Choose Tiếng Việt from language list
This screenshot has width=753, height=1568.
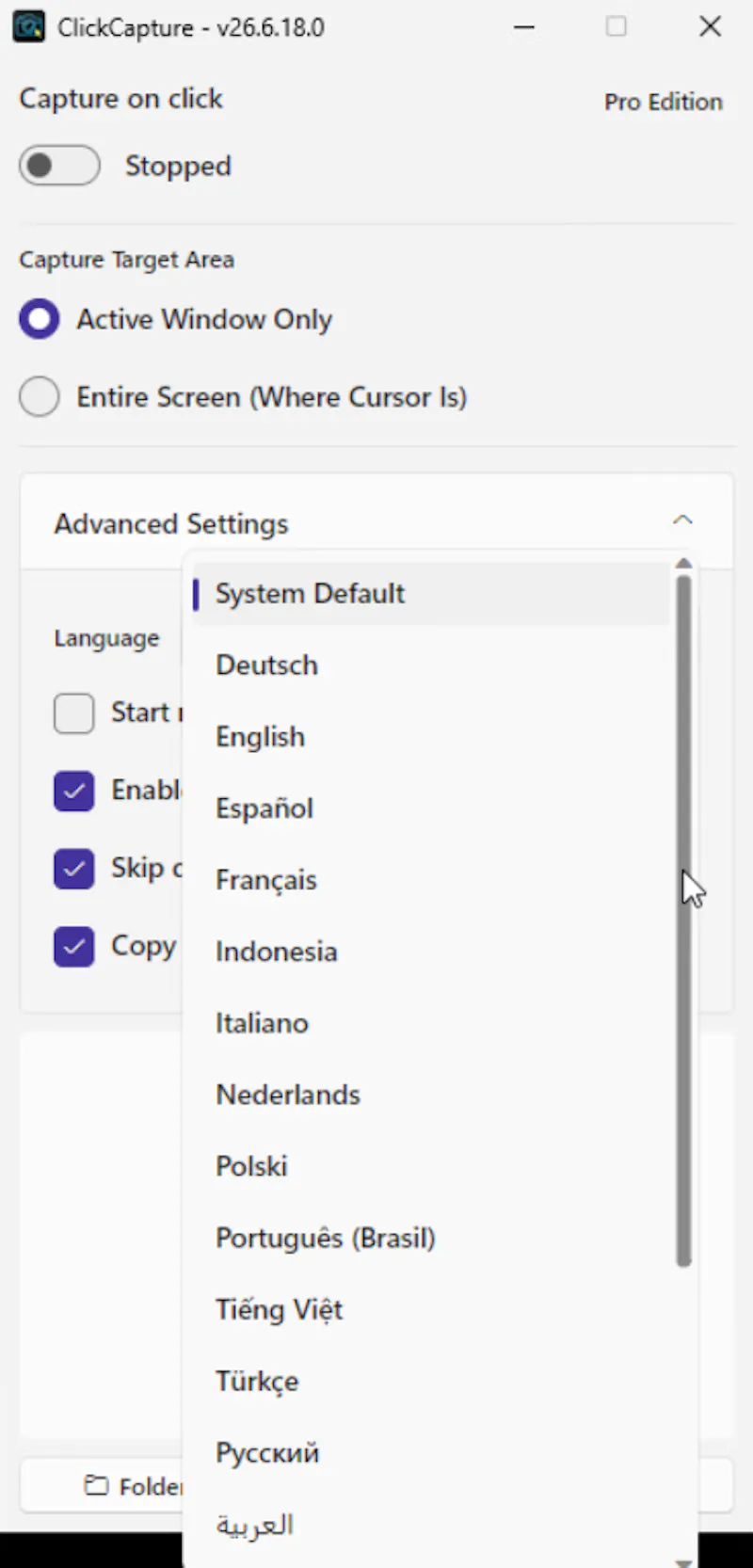coord(431,1309)
